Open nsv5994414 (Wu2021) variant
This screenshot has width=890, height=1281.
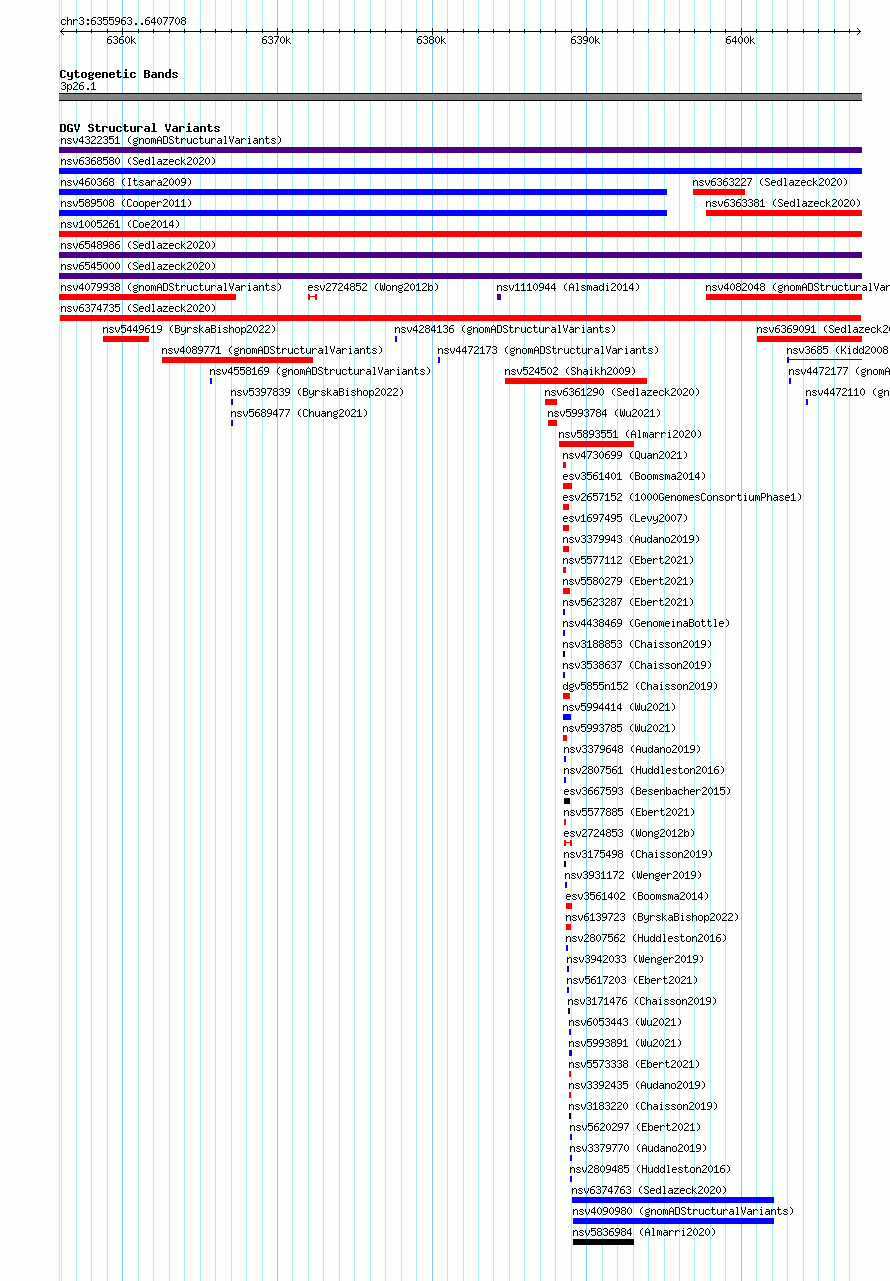coord(620,707)
